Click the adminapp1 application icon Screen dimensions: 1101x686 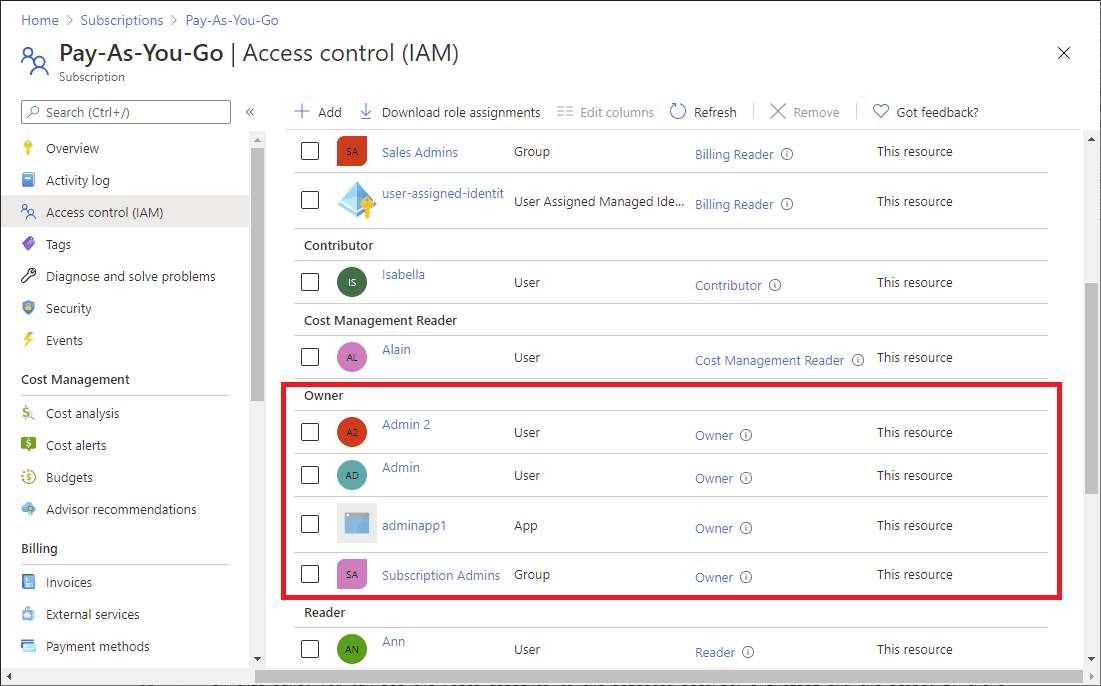click(357, 523)
